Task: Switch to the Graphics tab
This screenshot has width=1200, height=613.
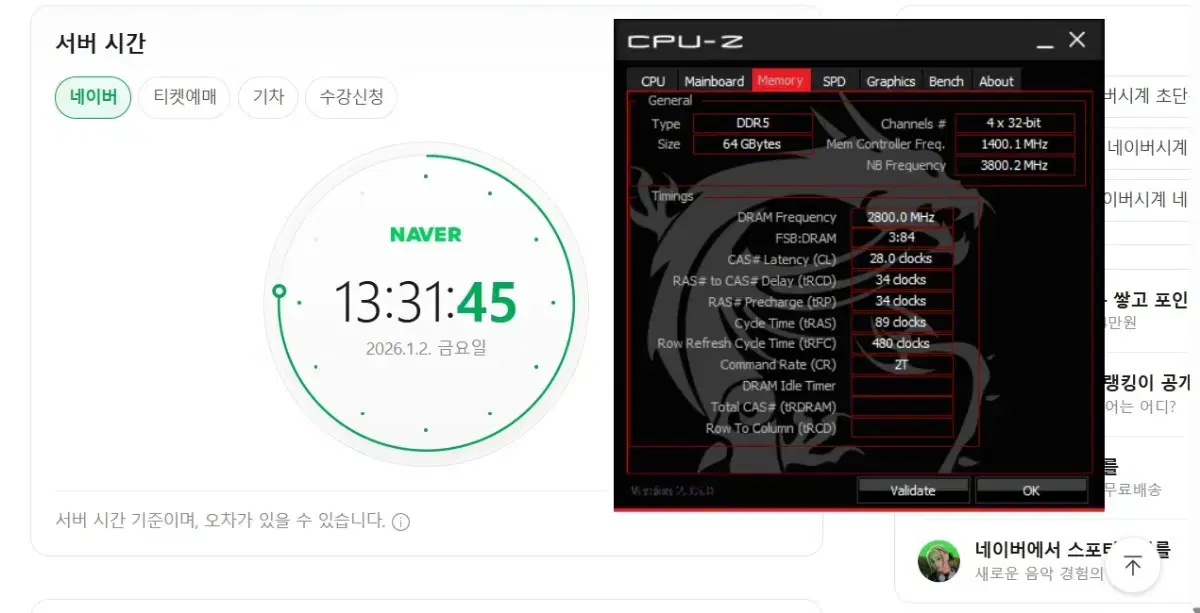Action: [890, 81]
